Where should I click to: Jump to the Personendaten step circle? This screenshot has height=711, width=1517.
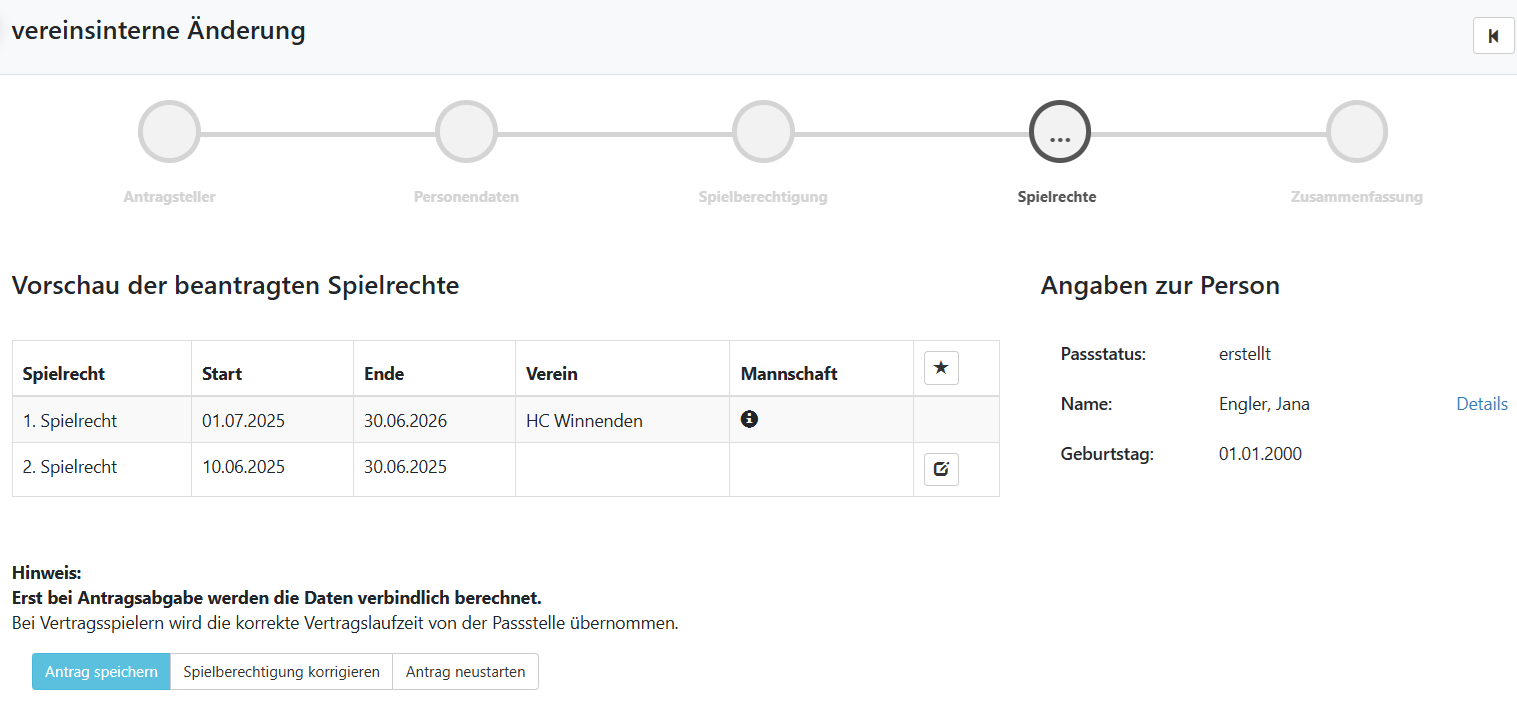click(x=466, y=132)
